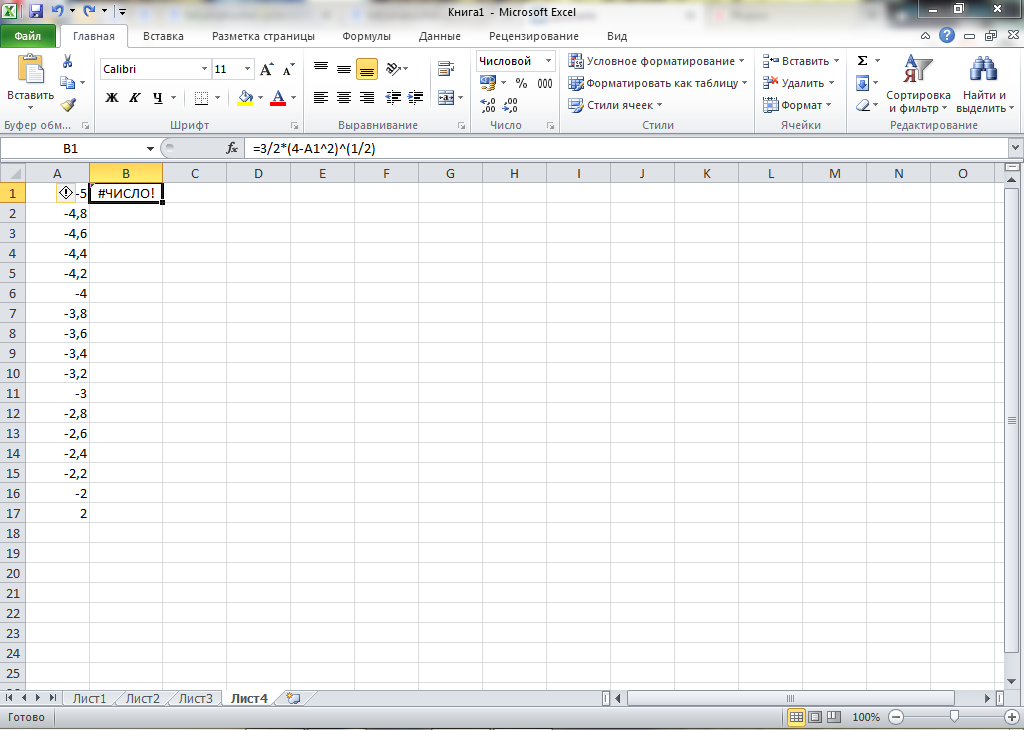Click the Save icon in quick access toolbar
Viewport: 1024px width, 730px height.
(x=36, y=11)
